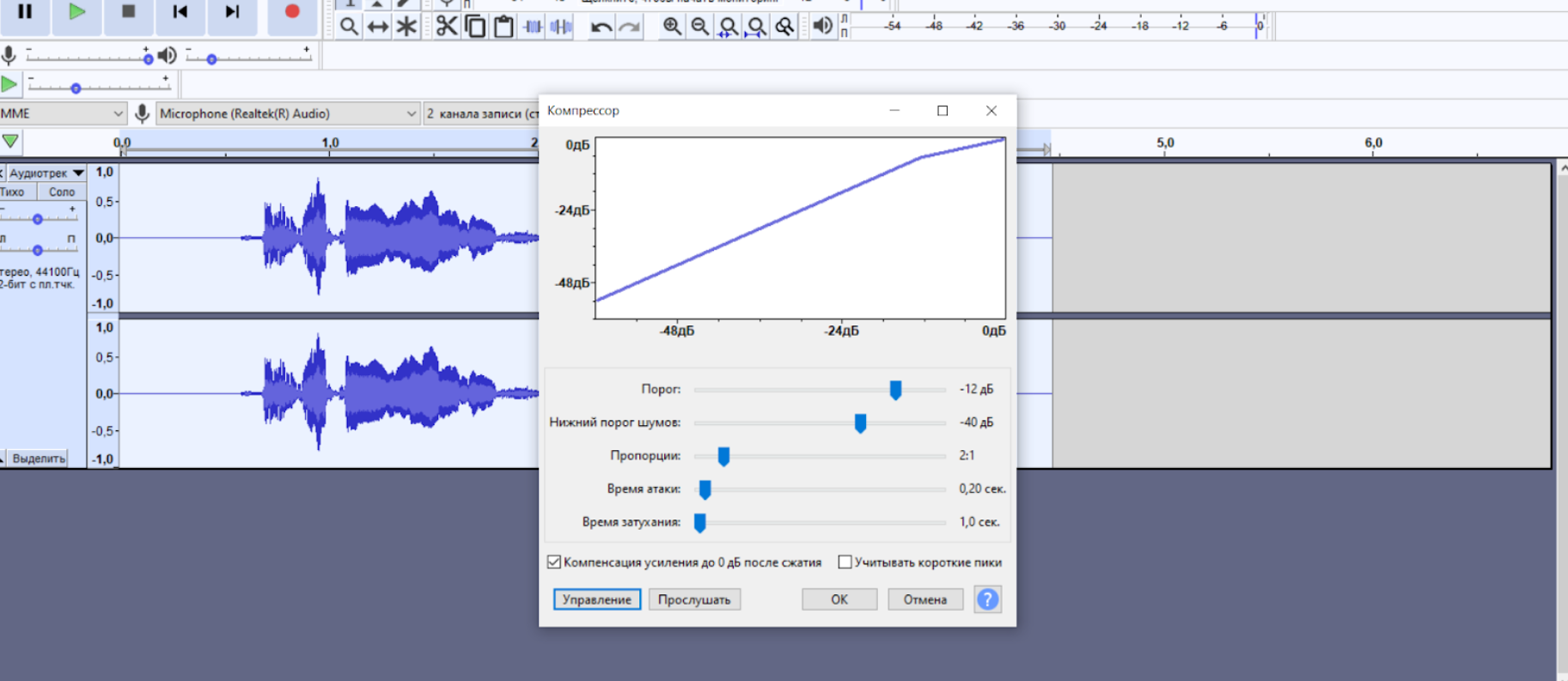Check Учитывать короткие пики checkbox
This screenshot has height=681, width=1568.
pos(845,562)
